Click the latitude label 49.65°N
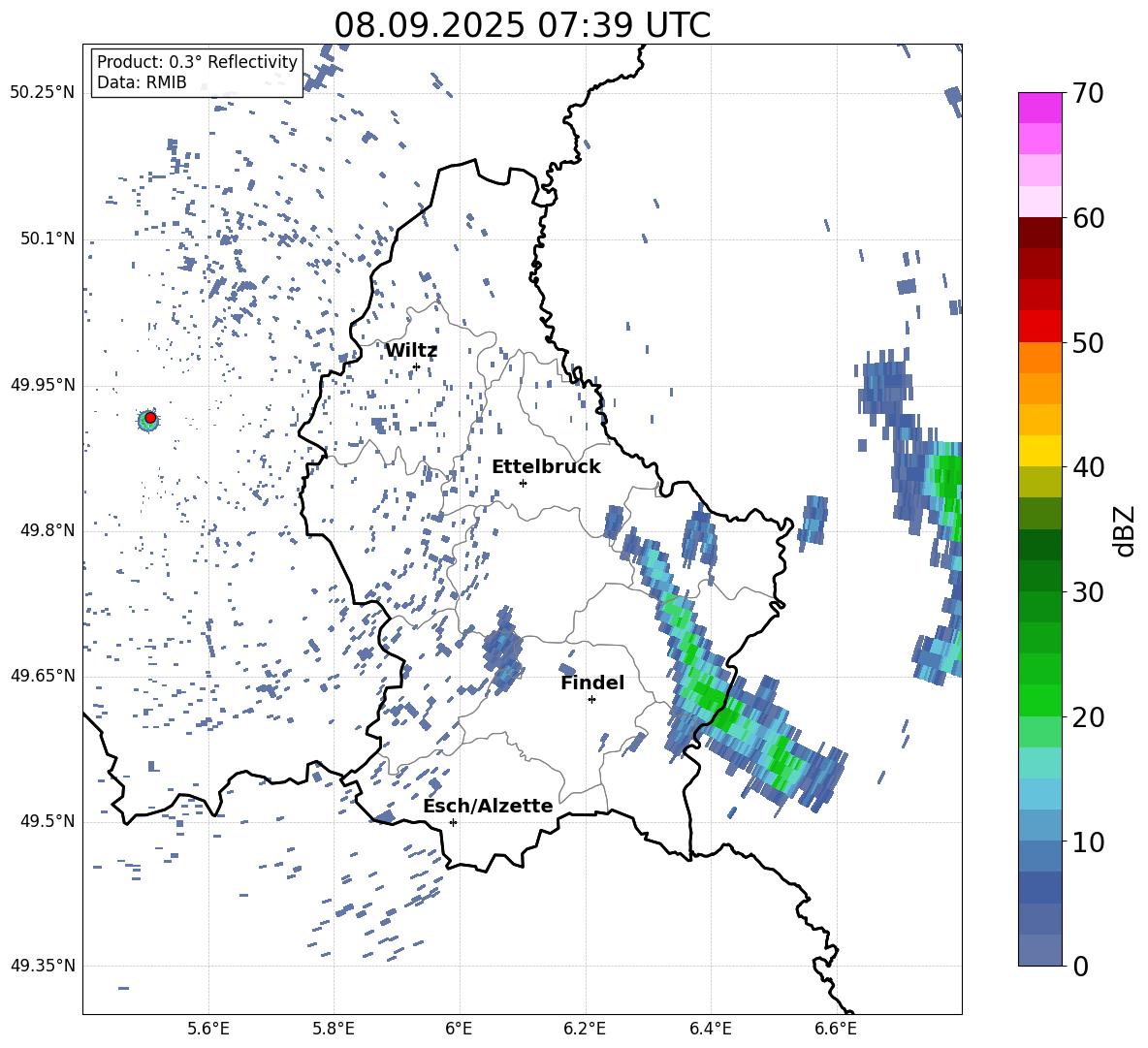This screenshot has width=1148, height=1048. 43,675
